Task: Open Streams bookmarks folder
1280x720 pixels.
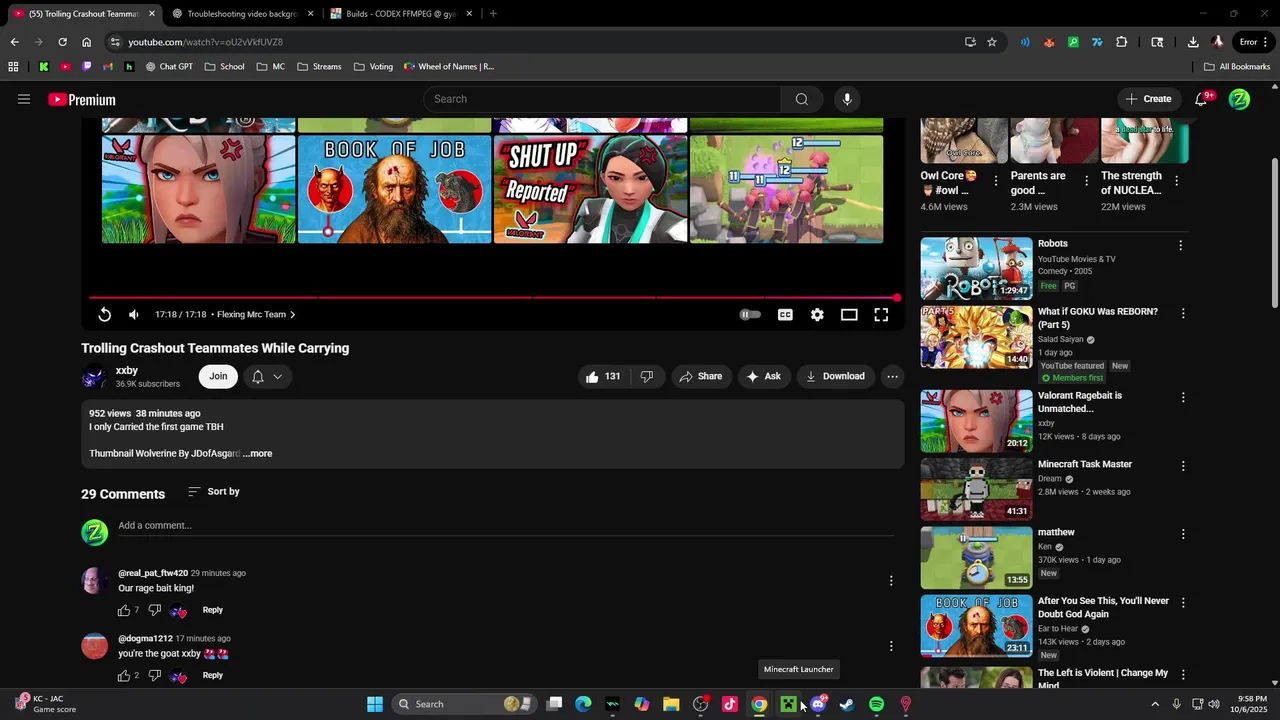Action: 319,67
